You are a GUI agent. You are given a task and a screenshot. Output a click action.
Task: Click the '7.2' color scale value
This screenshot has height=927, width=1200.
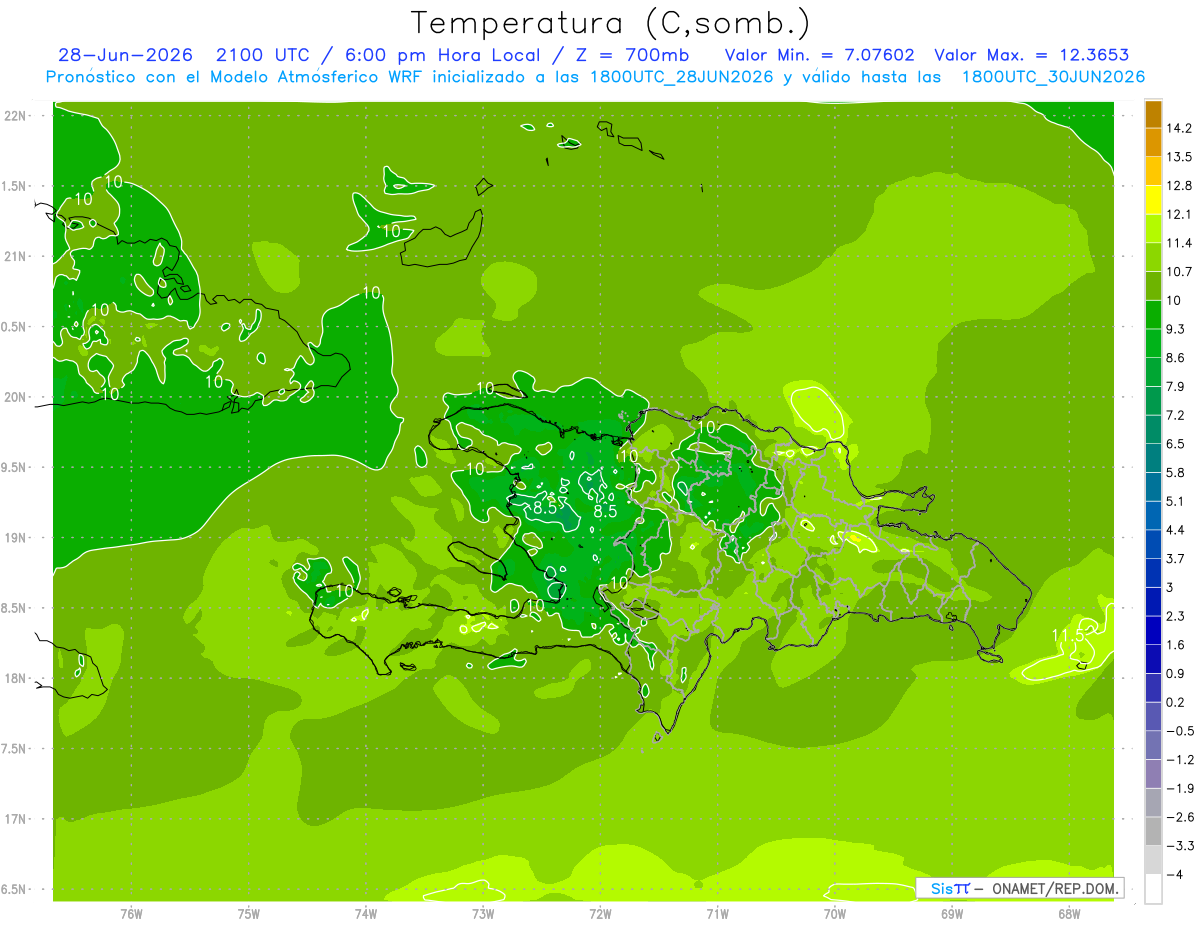click(1176, 415)
